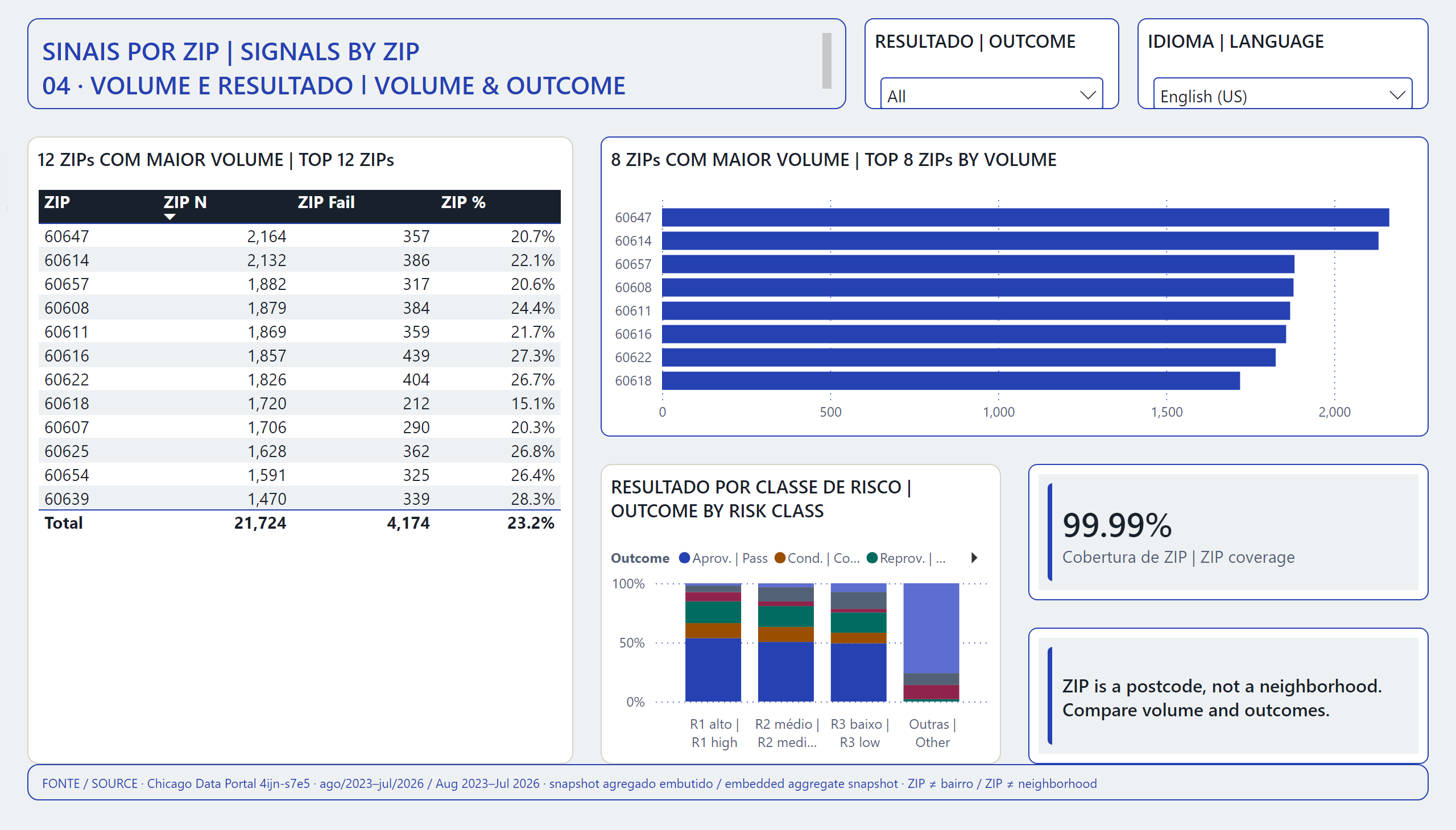1456x830 pixels.
Task: Select ZIP 60639 in the table
Action: [x=67, y=499]
